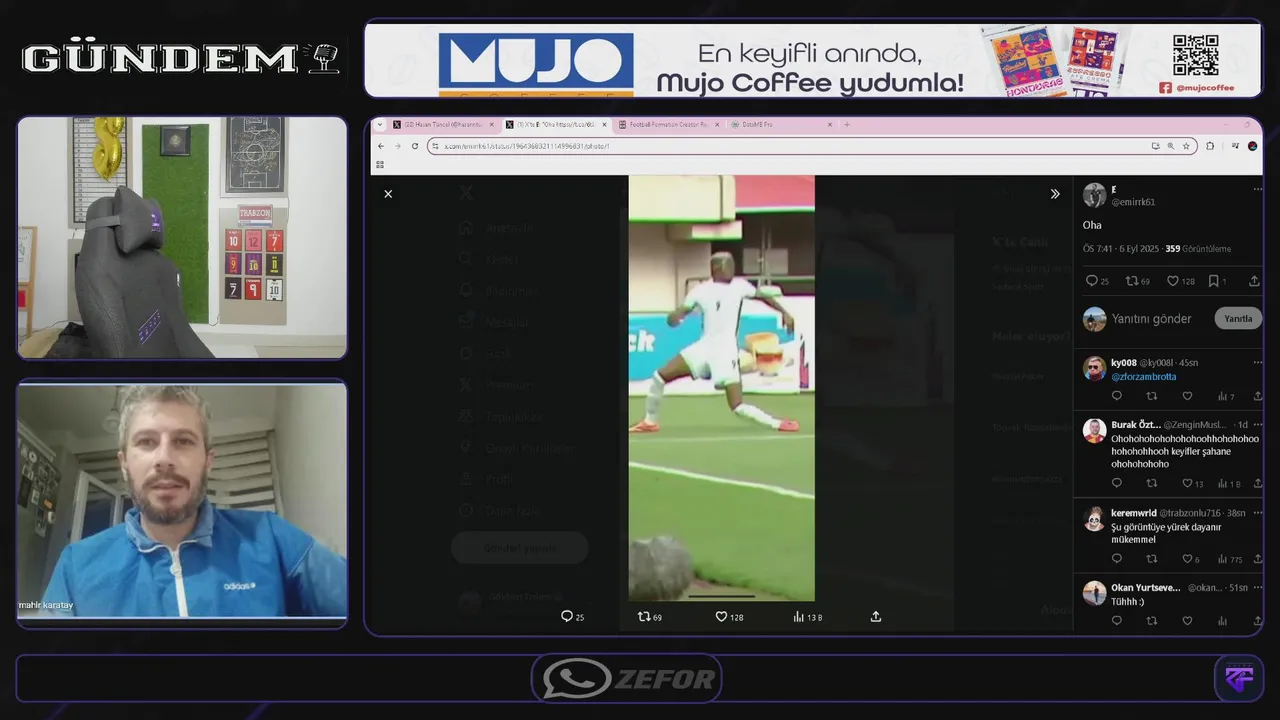Open ky008 user avatar
The width and height of the screenshot is (1280, 720).
pyautogui.click(x=1094, y=368)
